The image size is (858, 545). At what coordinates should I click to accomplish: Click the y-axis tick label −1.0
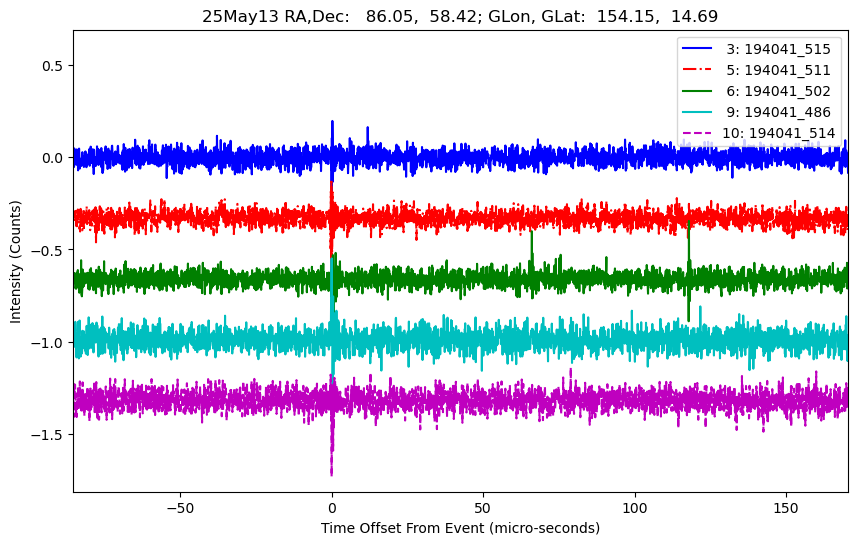point(48,343)
